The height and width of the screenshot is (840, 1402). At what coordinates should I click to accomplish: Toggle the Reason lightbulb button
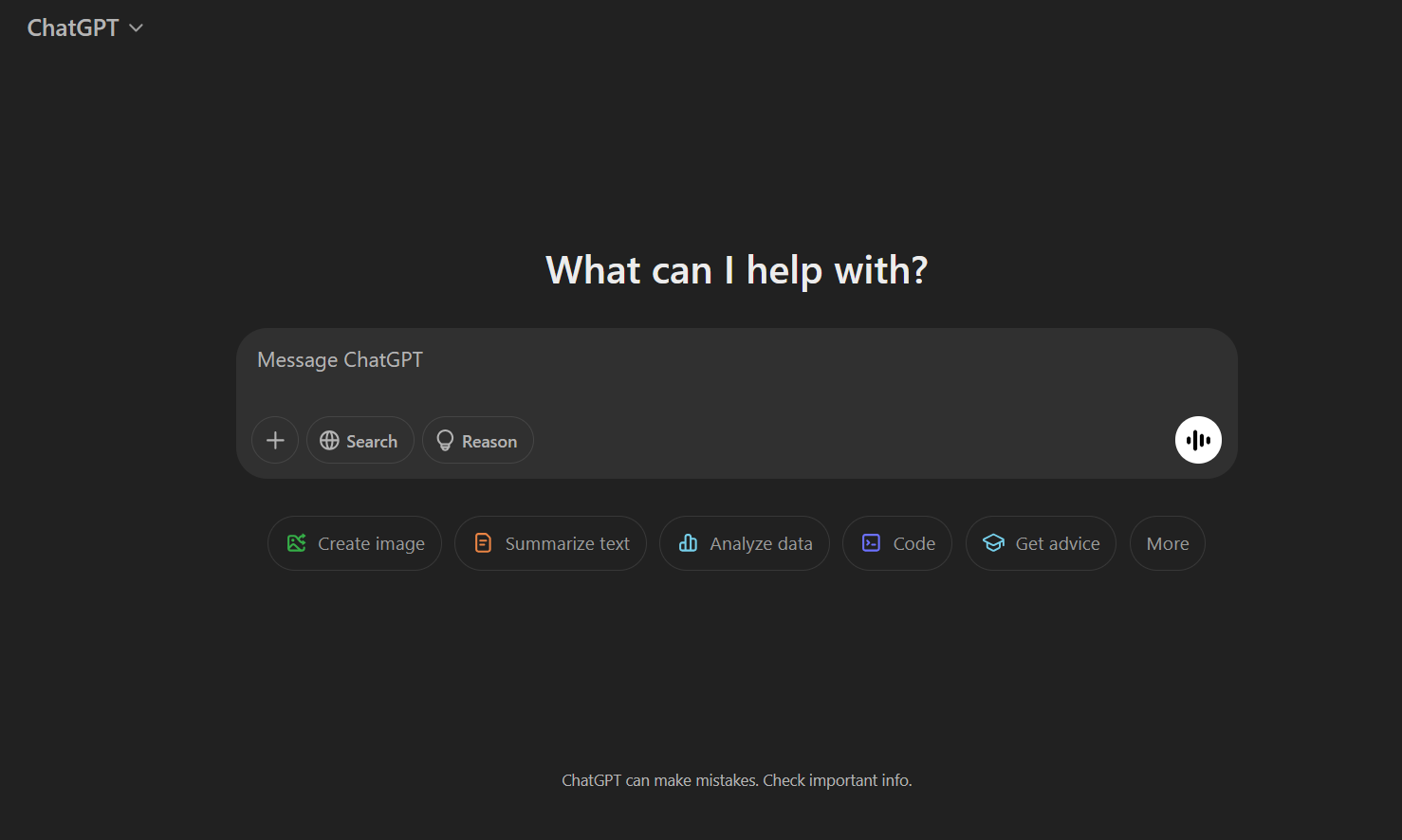coord(477,440)
